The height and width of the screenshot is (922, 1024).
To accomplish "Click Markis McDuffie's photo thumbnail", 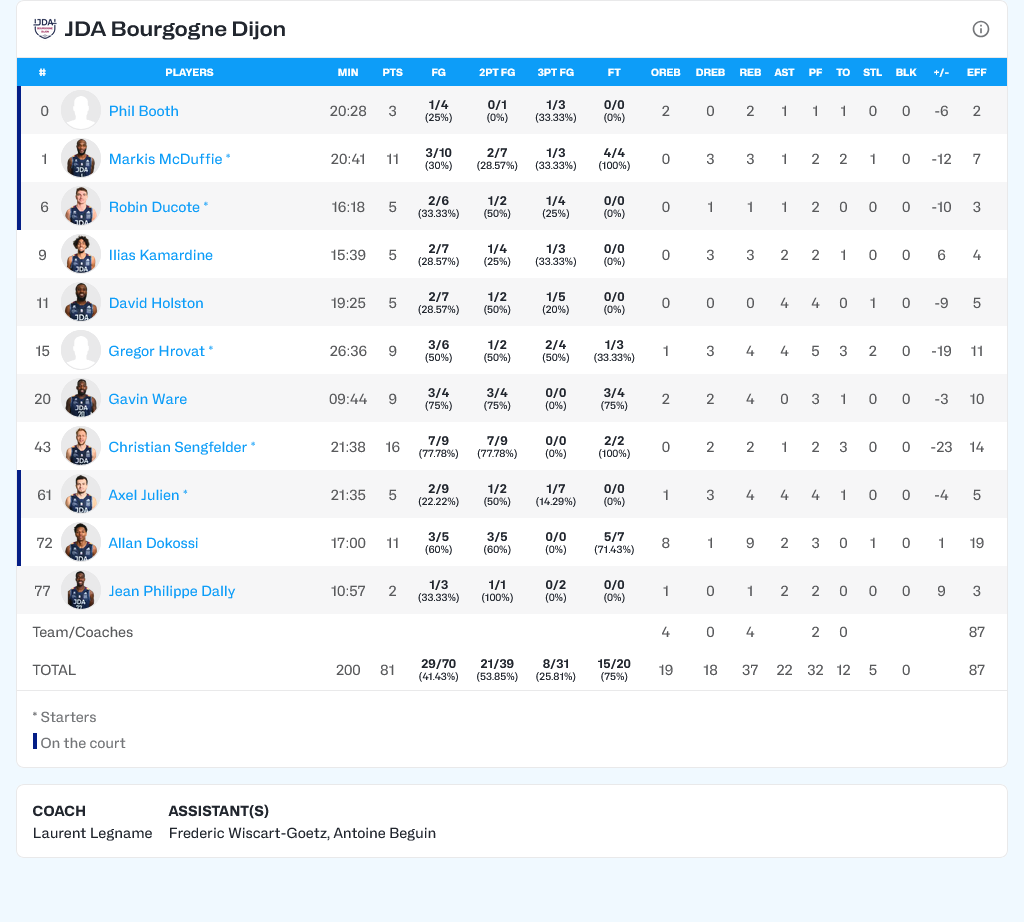I will point(81,159).
